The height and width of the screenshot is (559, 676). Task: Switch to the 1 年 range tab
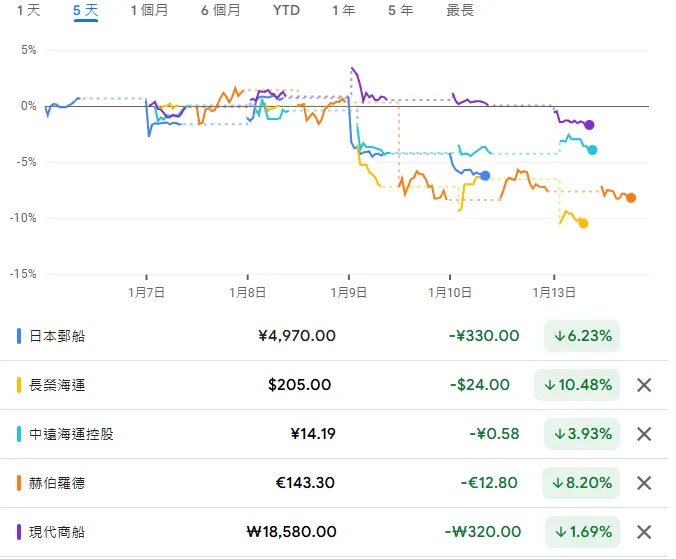click(x=344, y=10)
